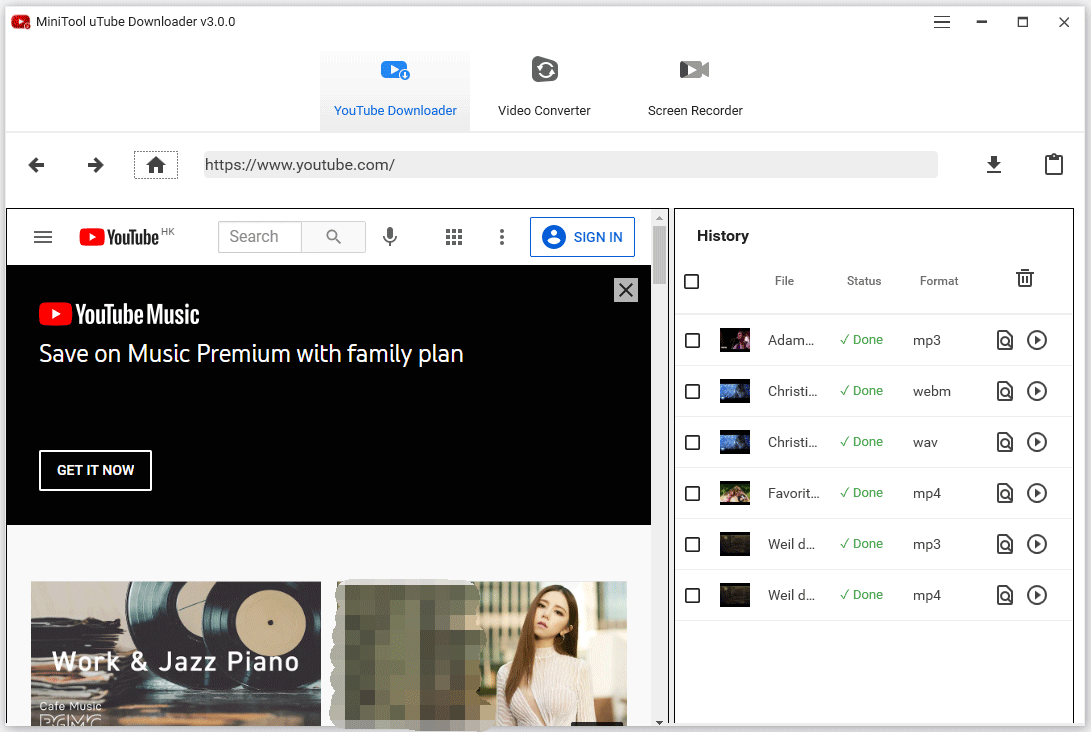This screenshot has width=1091, height=732.
Task: Click Done status in Adam row
Action: point(861,340)
